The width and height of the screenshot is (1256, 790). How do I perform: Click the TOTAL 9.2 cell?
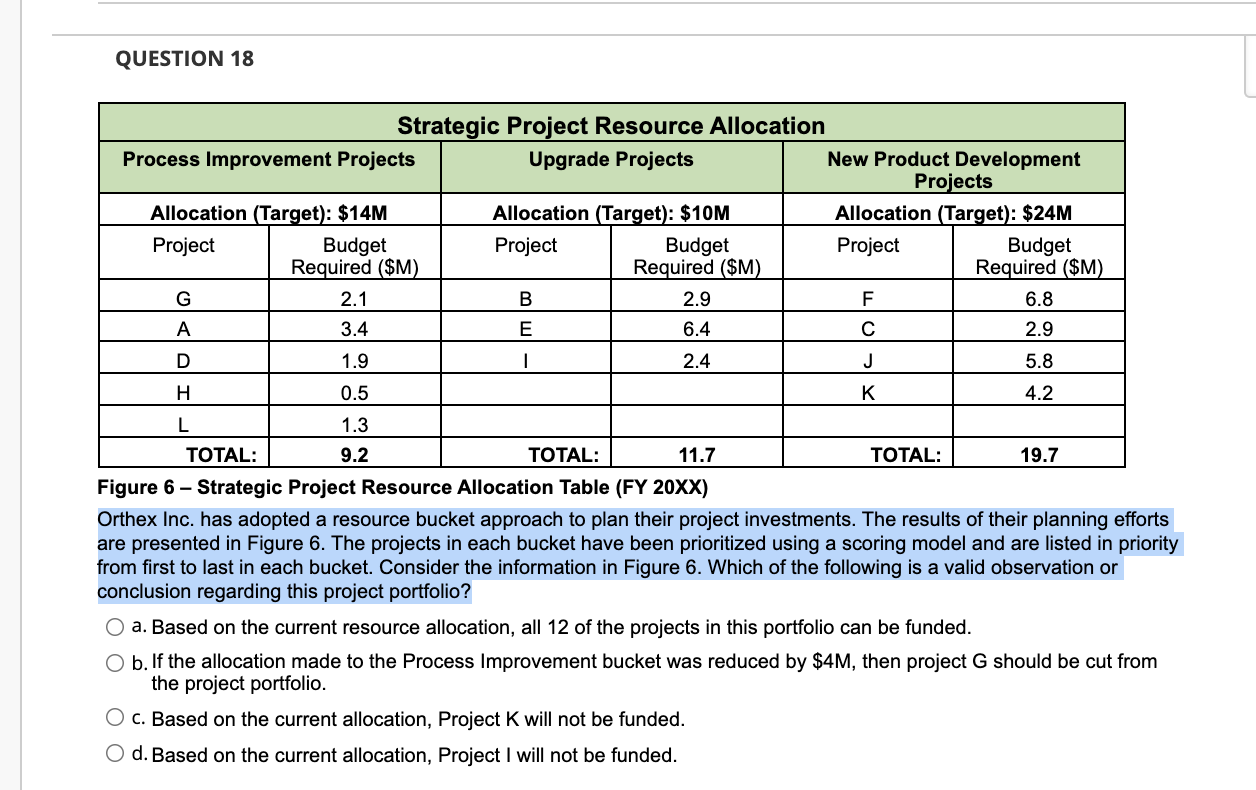pos(354,455)
